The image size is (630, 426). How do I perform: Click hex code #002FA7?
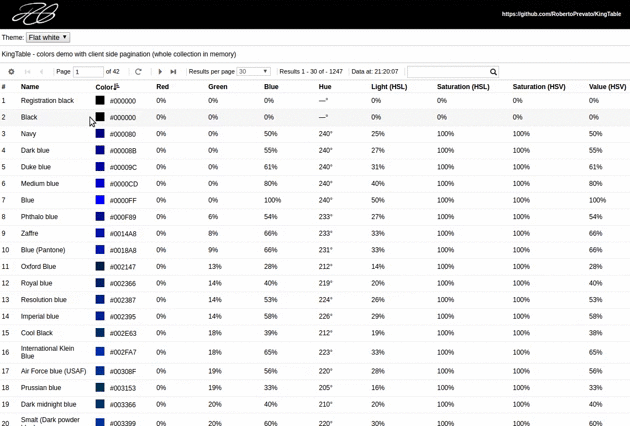[123, 352]
